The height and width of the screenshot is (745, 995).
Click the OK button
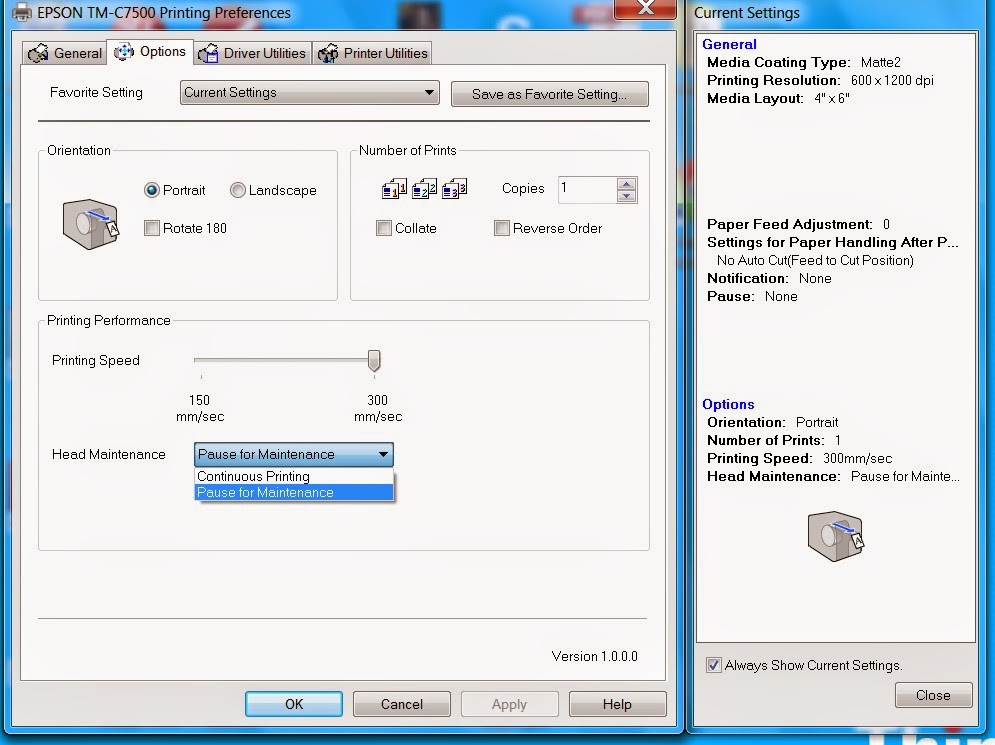294,704
